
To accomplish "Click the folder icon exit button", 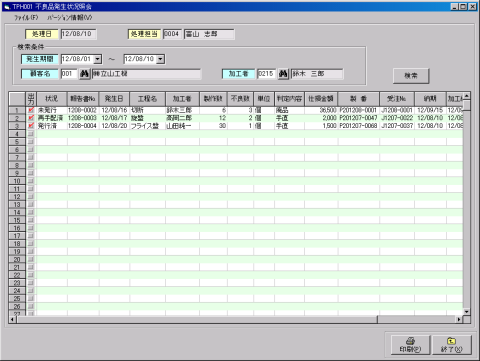I will pyautogui.click(x=451, y=345).
